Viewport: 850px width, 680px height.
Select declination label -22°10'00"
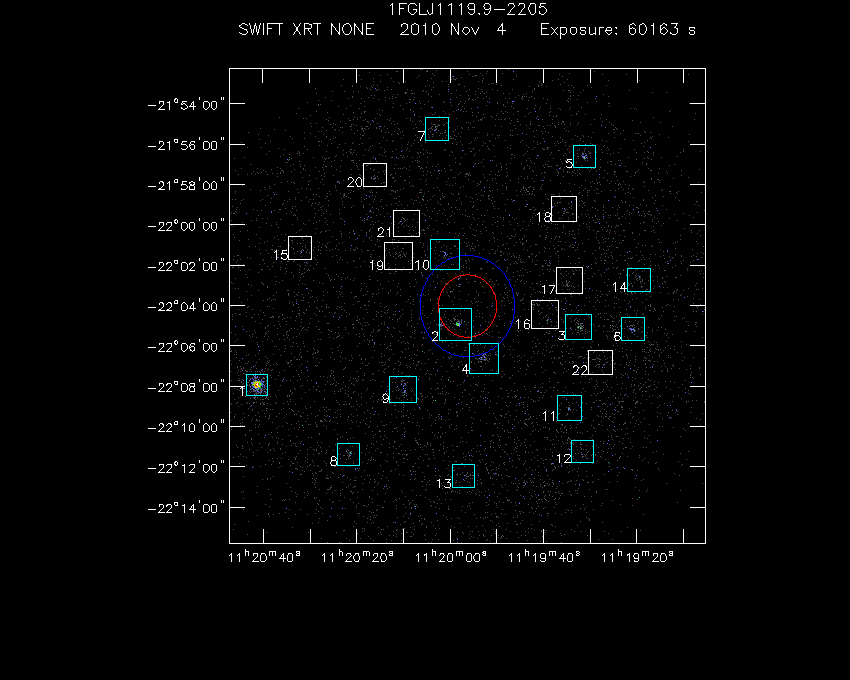(186, 427)
